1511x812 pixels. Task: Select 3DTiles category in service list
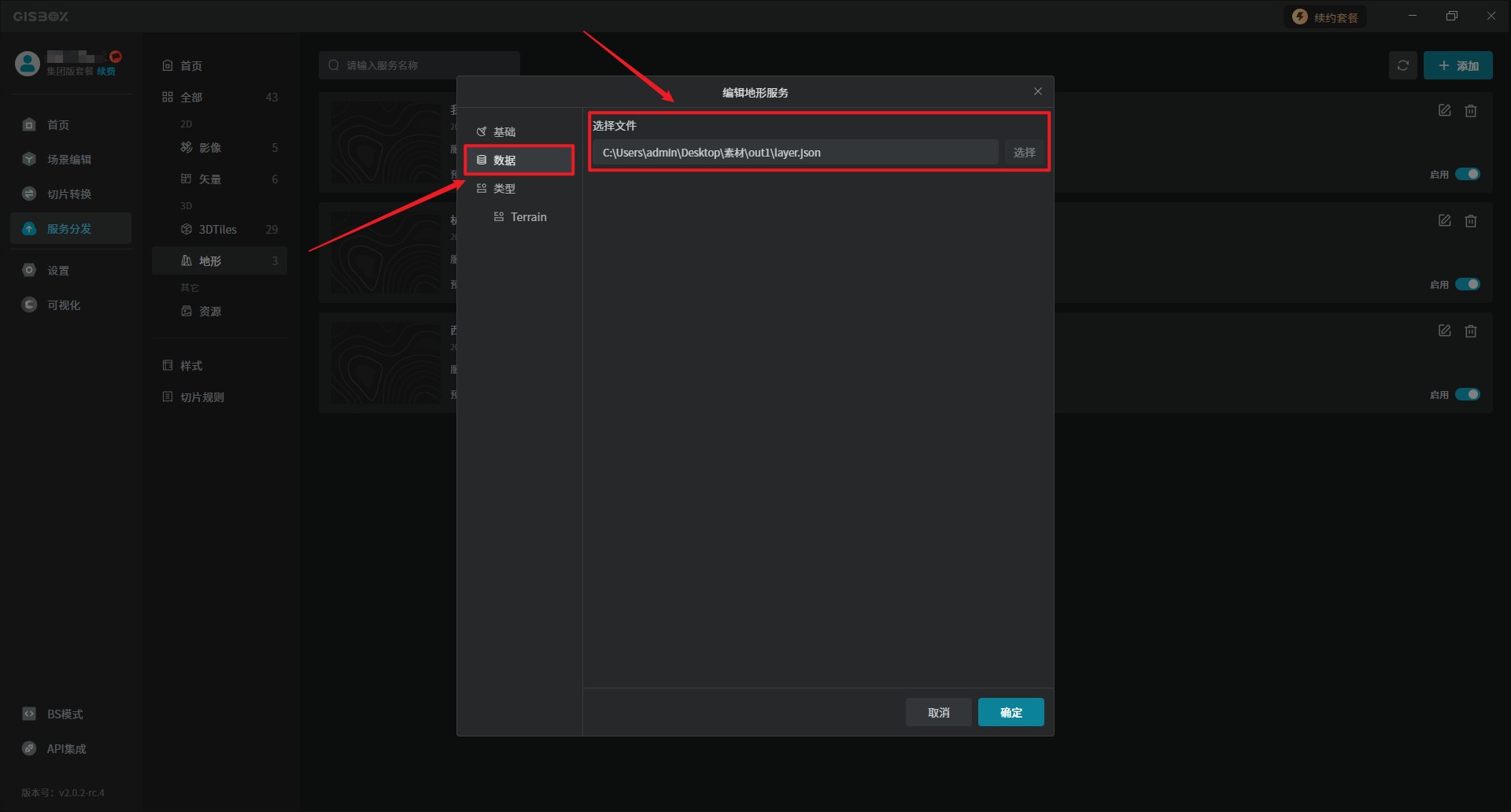(x=217, y=230)
